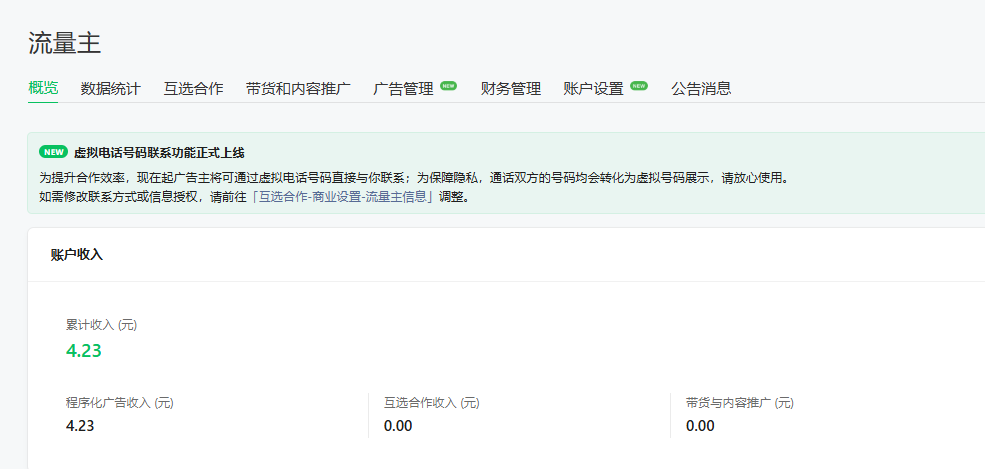Click the 累计收入 (元) label
Viewport: 985px width, 469px height.
[102, 325]
